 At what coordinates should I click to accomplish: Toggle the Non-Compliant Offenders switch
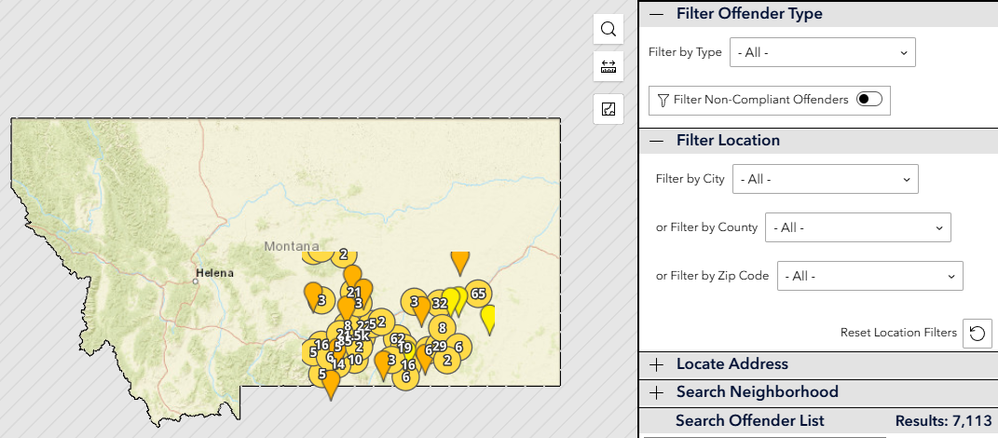click(x=869, y=99)
